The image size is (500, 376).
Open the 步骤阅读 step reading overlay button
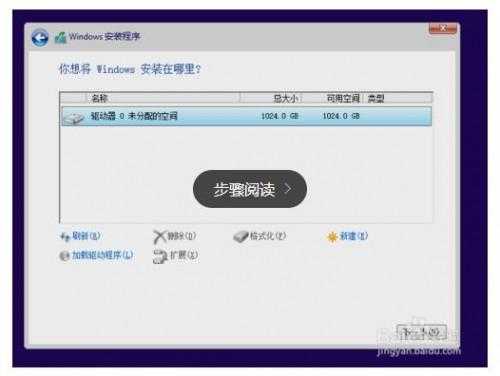250,189
